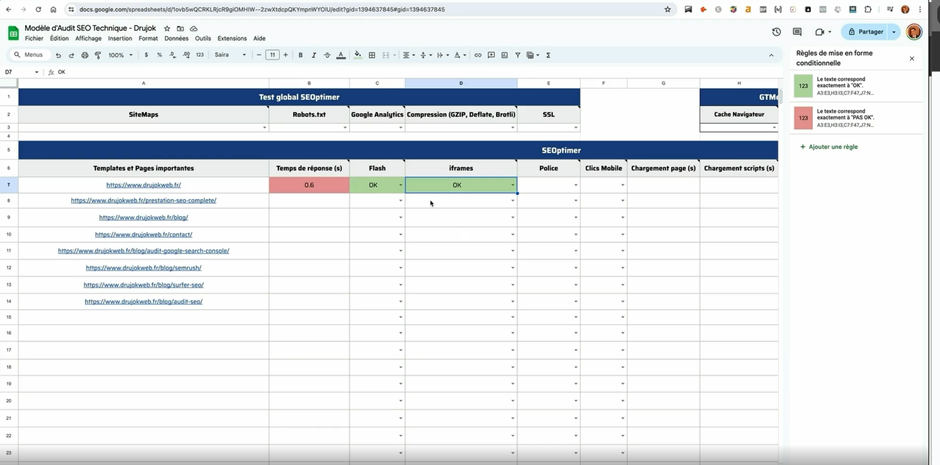Click the undo arrow icon

[x=58, y=55]
